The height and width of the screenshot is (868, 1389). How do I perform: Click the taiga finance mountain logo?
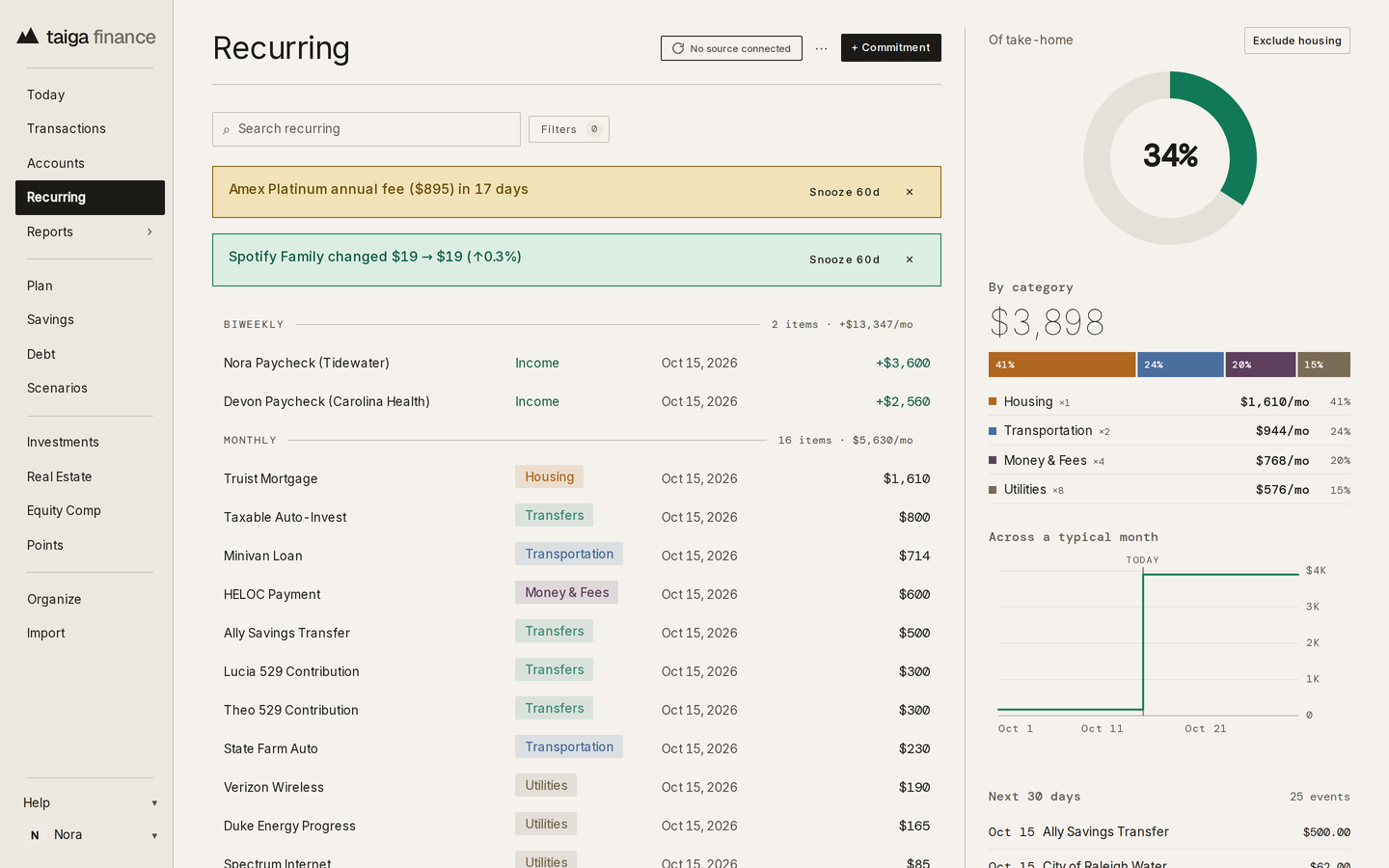coord(28,37)
